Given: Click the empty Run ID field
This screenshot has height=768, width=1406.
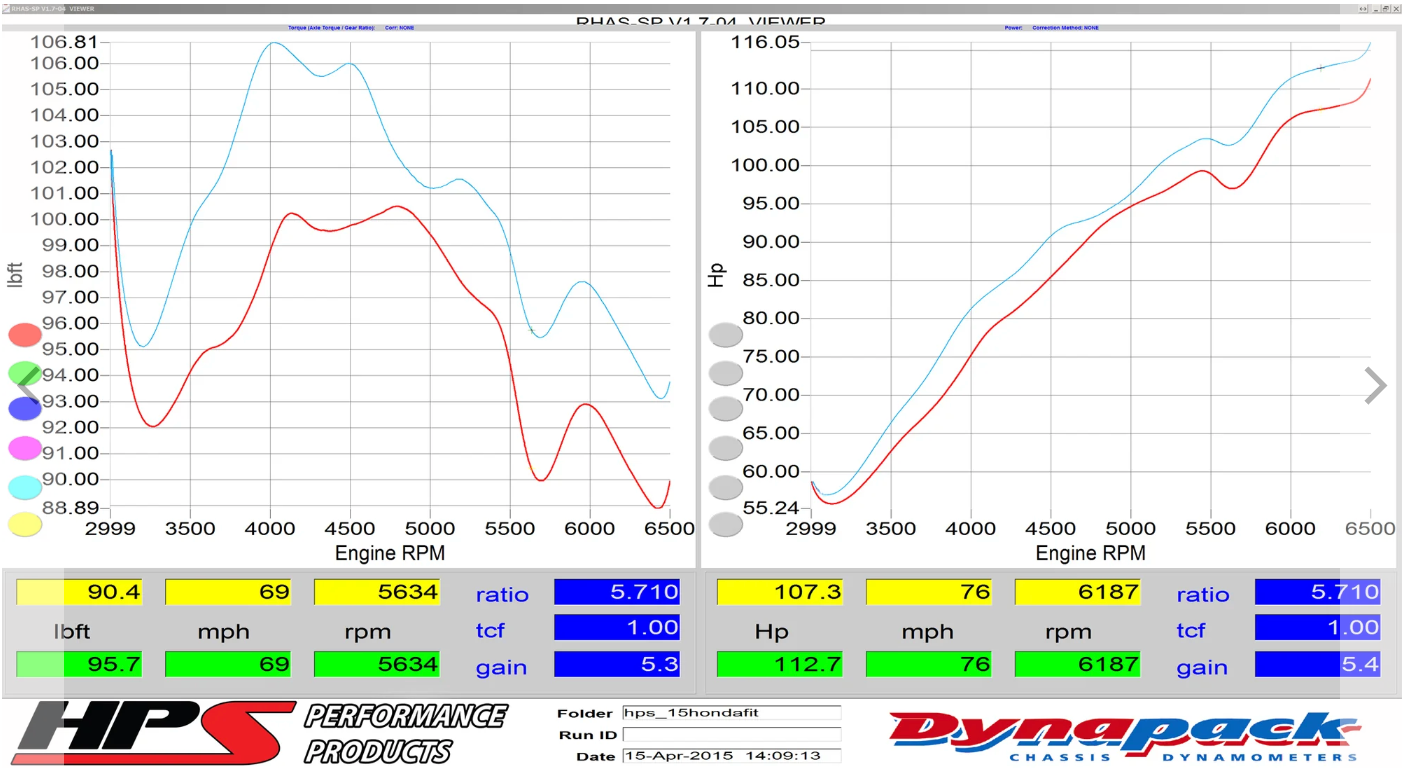Looking at the screenshot, I should (731, 735).
